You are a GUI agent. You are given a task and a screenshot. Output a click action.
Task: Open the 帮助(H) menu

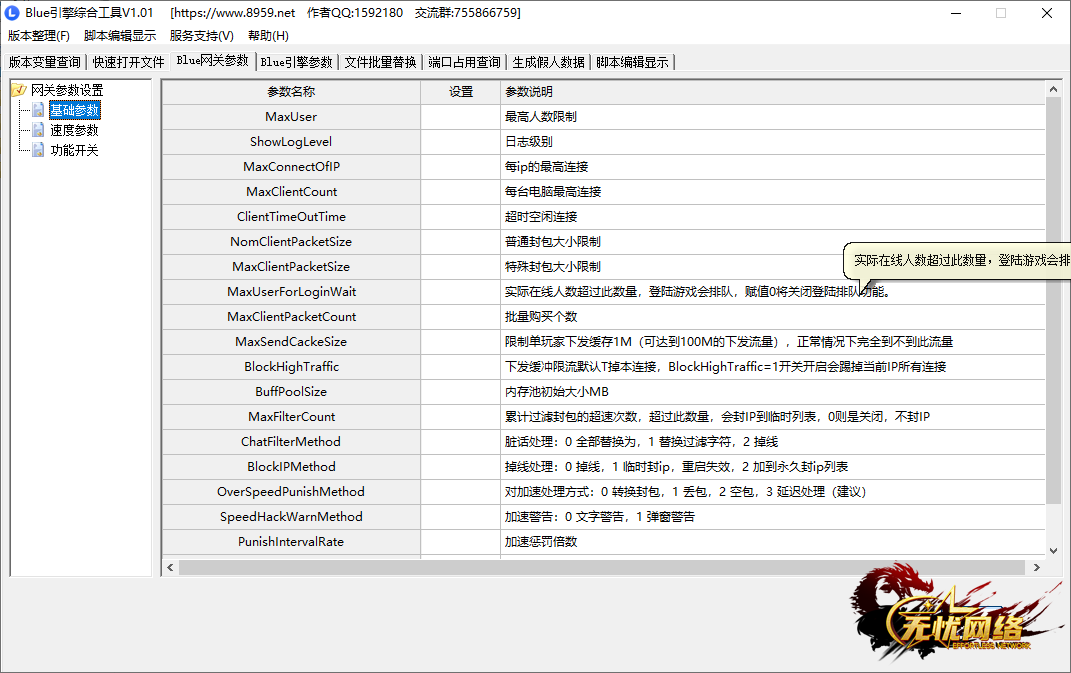point(268,36)
